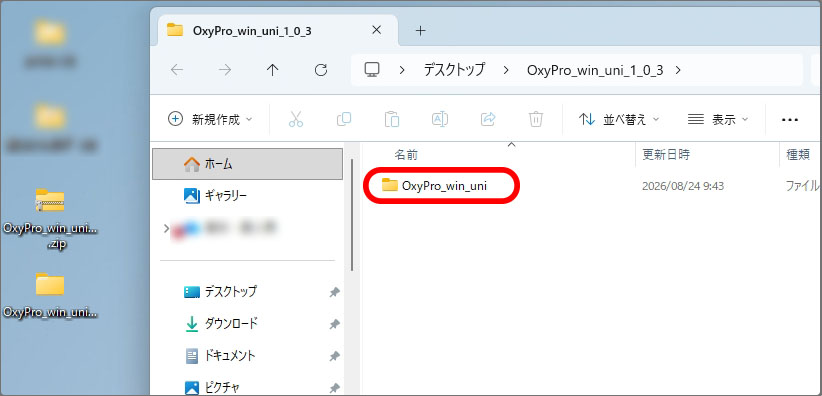Click the Copy icon in toolbar
Image resolution: width=822 pixels, height=396 pixels.
[x=344, y=120]
